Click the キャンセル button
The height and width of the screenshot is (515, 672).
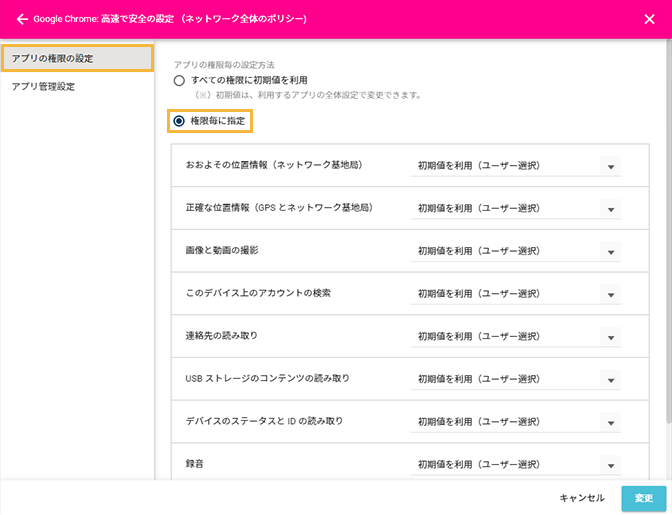click(x=582, y=498)
